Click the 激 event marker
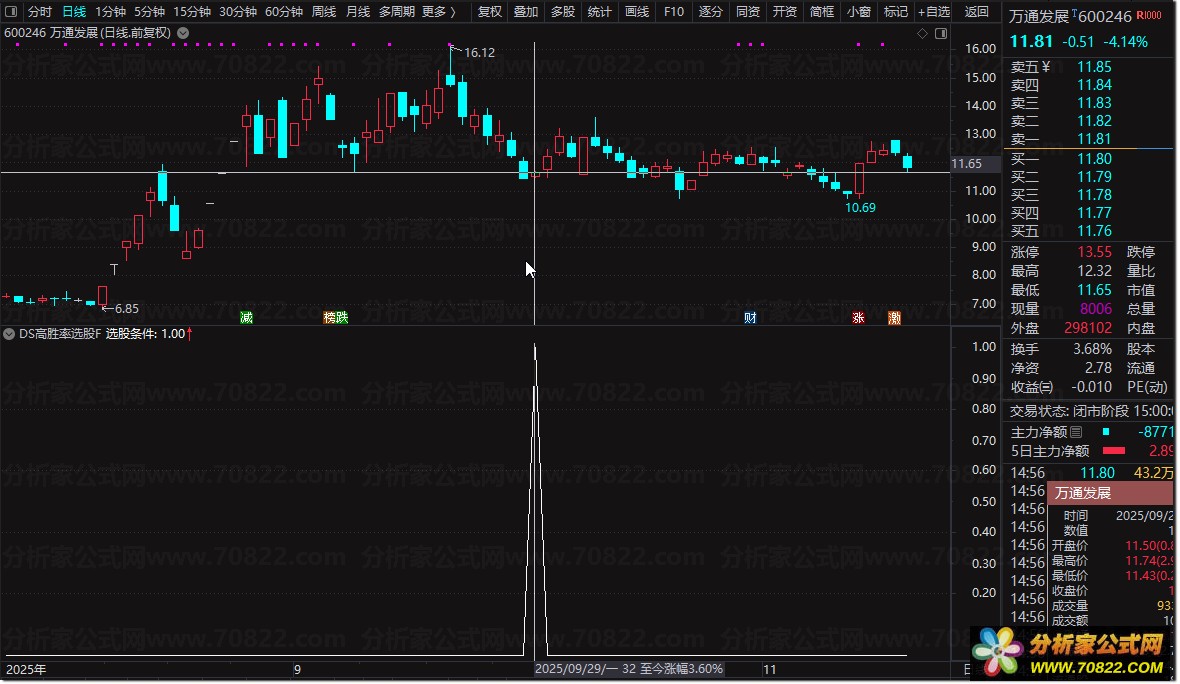 coord(894,318)
